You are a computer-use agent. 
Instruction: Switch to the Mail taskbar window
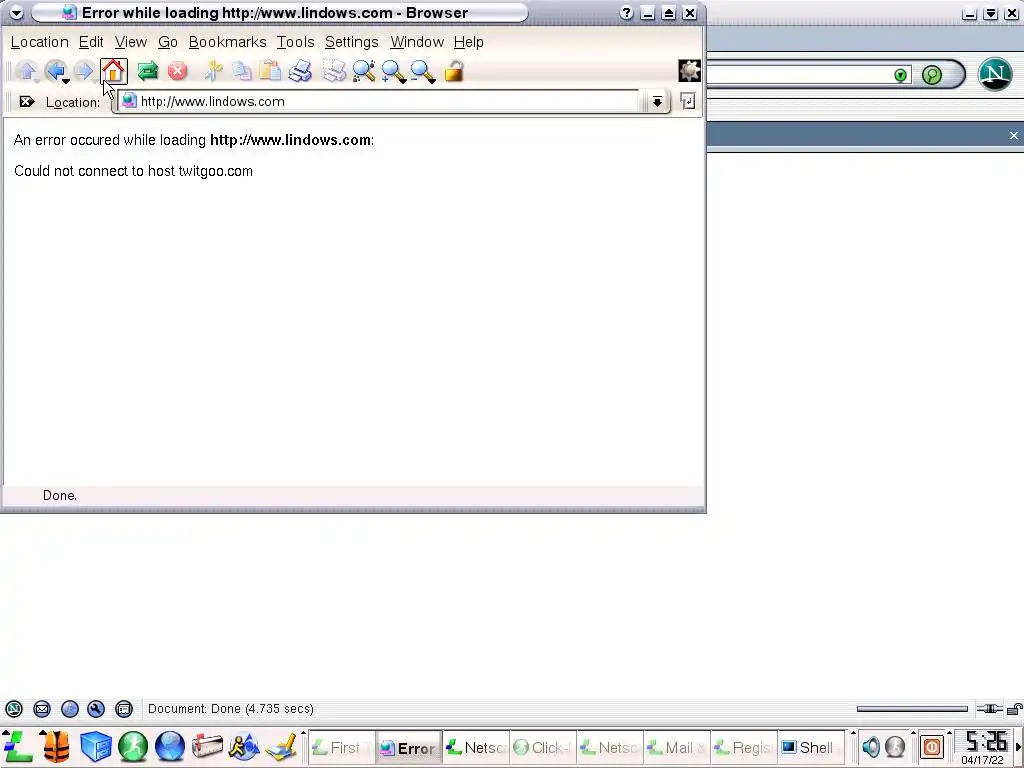click(677, 748)
